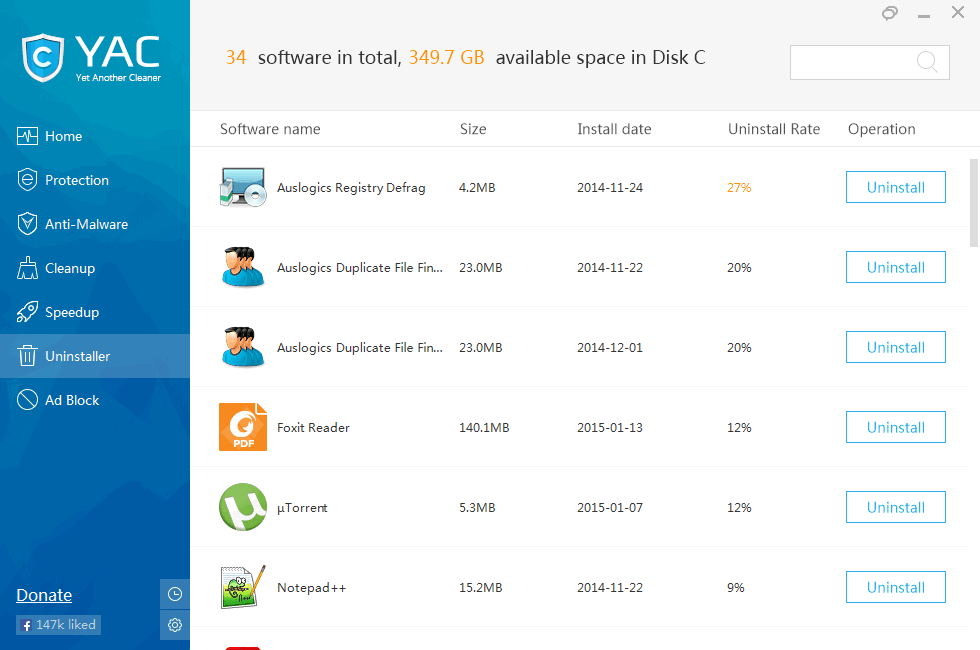This screenshot has height=650, width=980.
Task: Click the Speedup rocket icon
Action: 27,312
